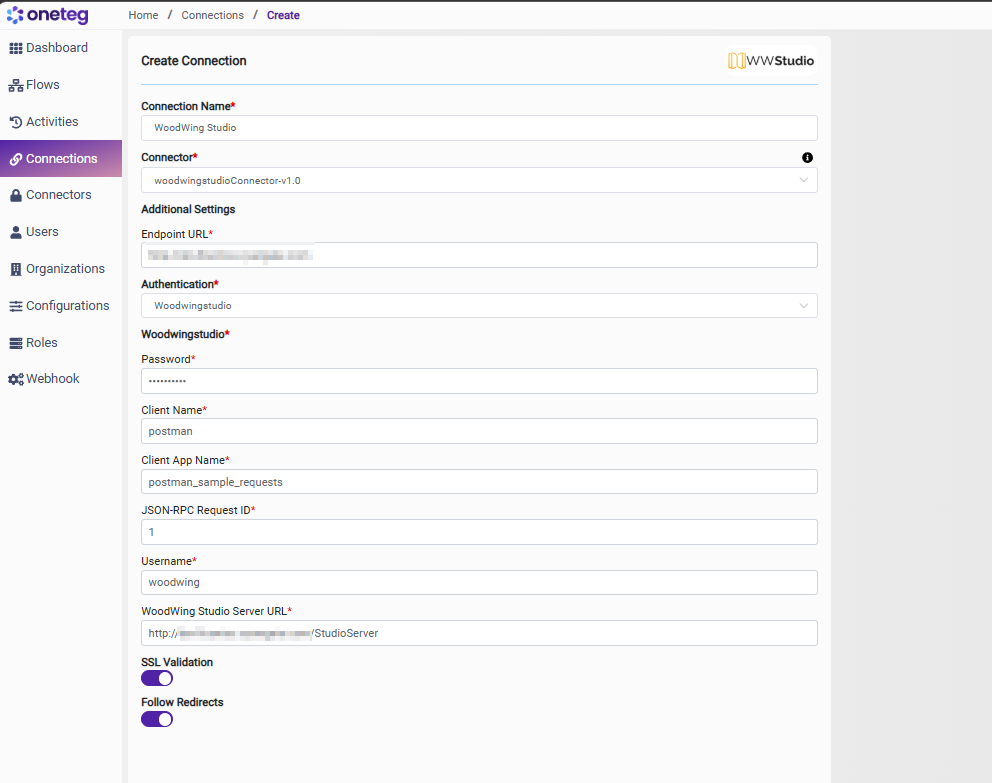Turn off Follow Redirects toggle

(157, 719)
